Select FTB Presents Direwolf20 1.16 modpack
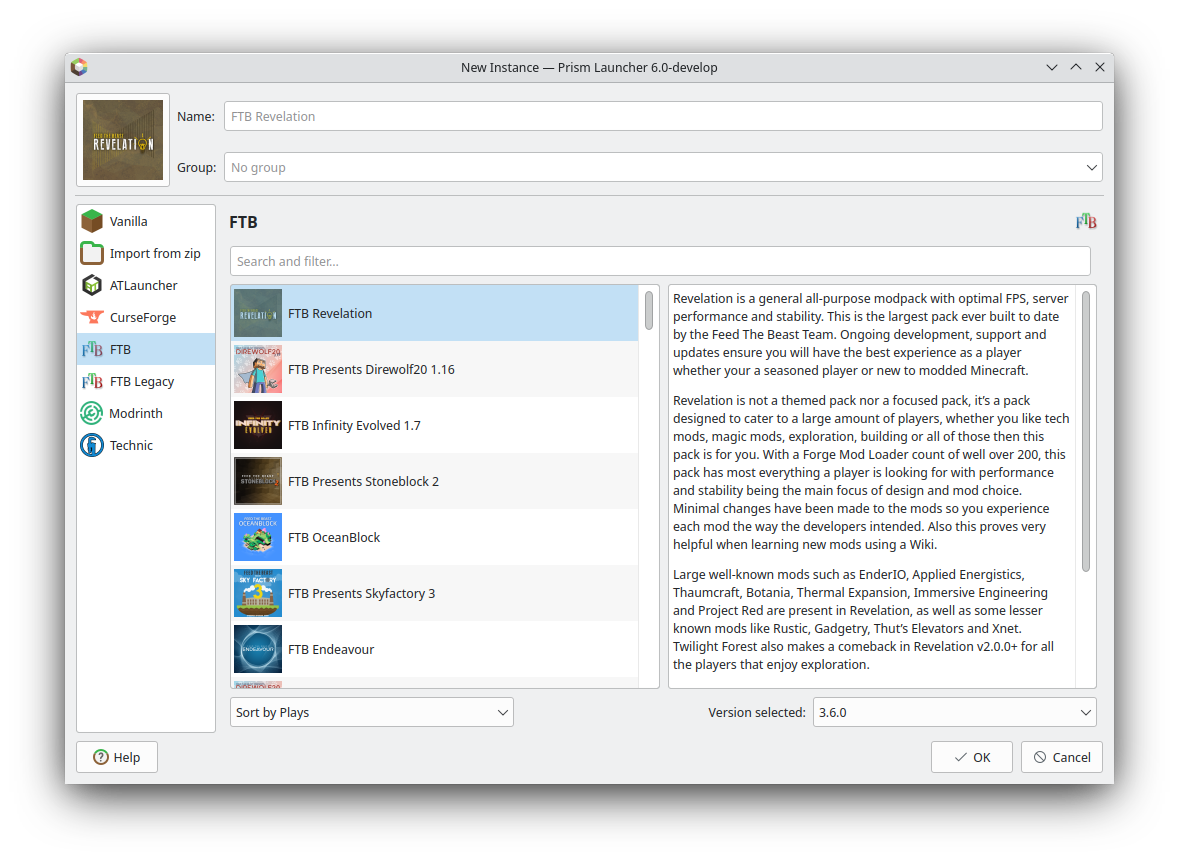This screenshot has height=861, width=1179. (435, 369)
